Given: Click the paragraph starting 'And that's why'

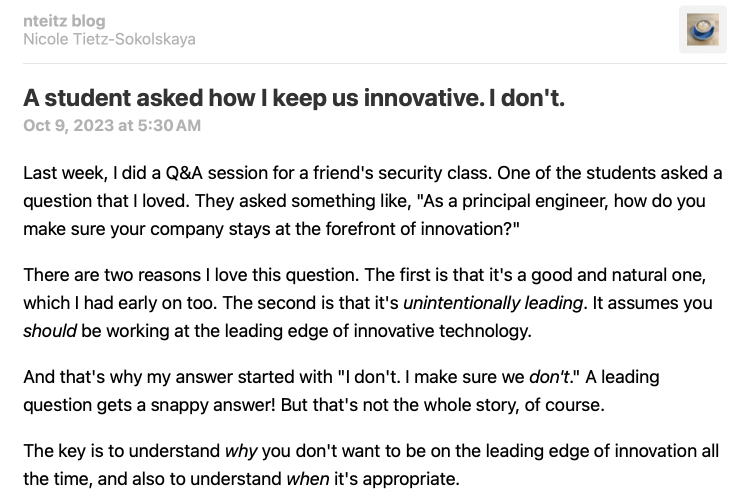Looking at the screenshot, I should pos(341,391).
